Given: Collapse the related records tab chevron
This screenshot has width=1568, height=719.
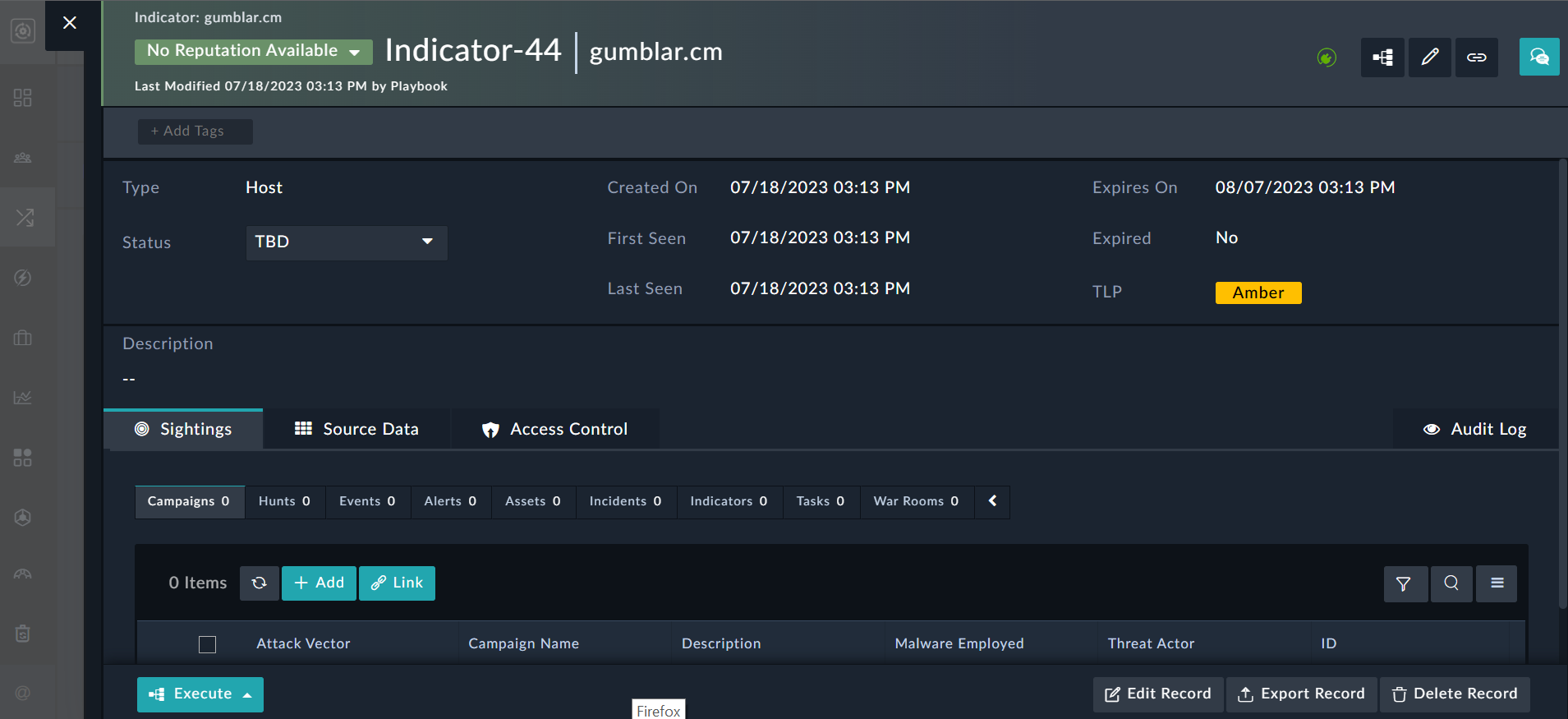Looking at the screenshot, I should pos(992,501).
